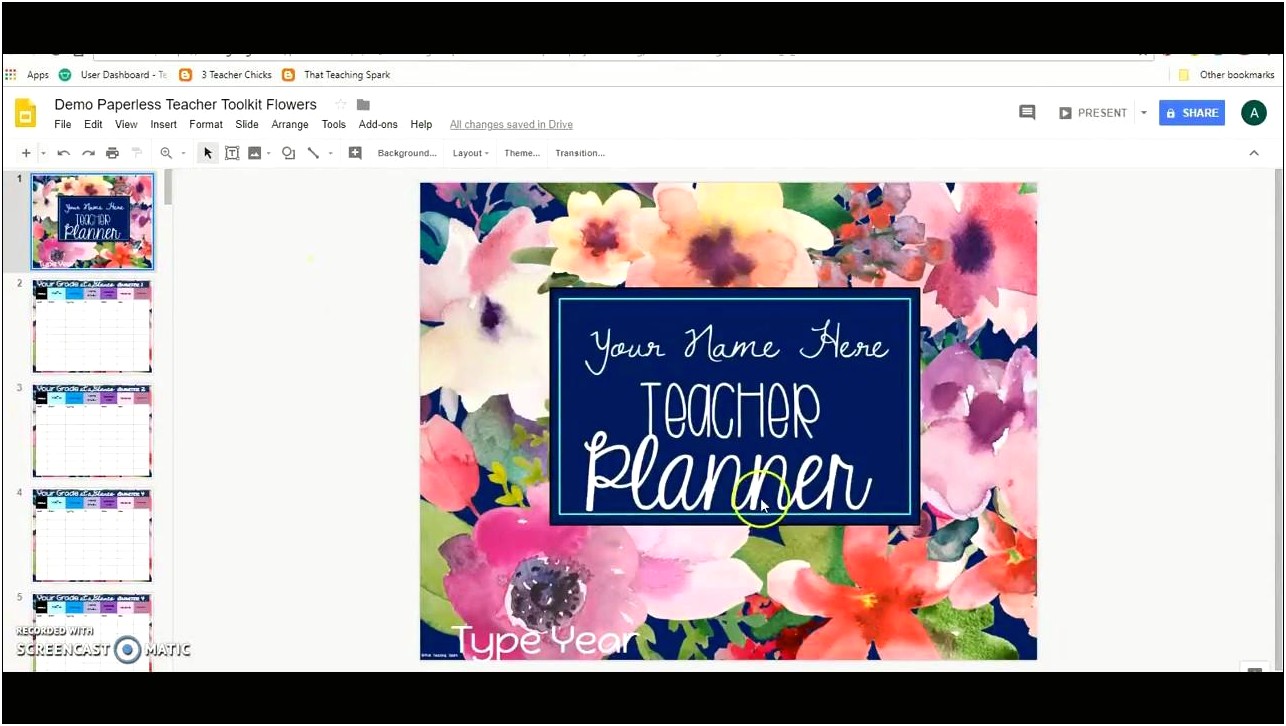
Task: Click the Your Name Here text
Action: tap(737, 343)
